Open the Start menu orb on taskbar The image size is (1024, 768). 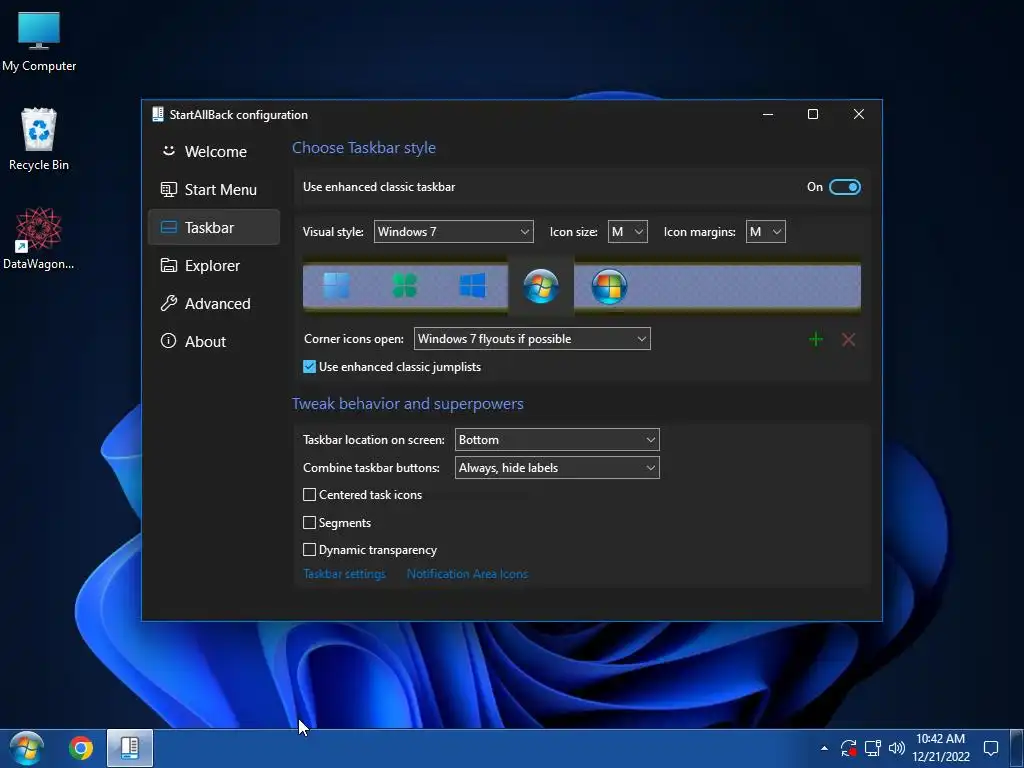(26, 748)
